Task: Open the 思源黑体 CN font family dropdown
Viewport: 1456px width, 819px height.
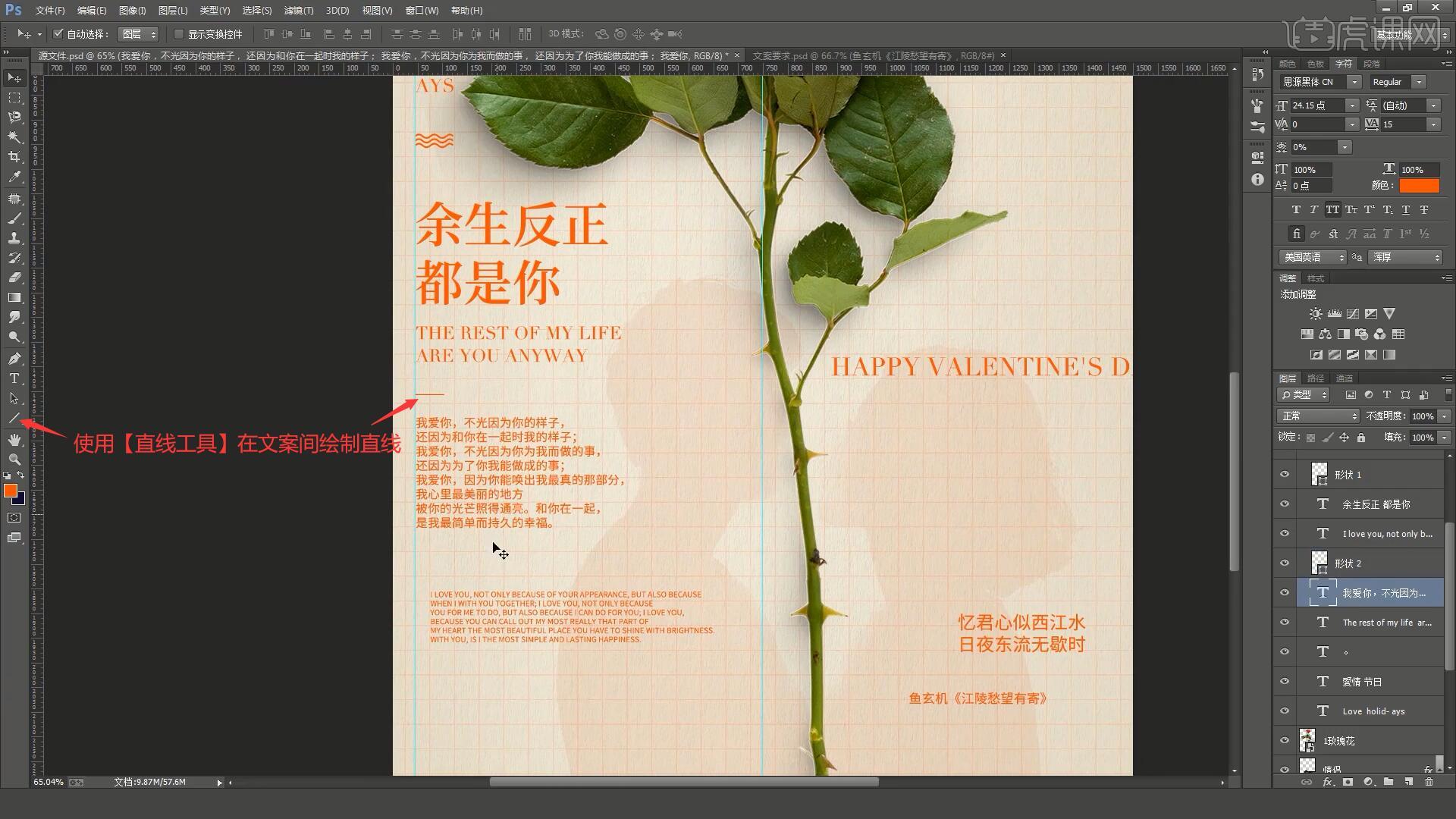Action: point(1354,81)
